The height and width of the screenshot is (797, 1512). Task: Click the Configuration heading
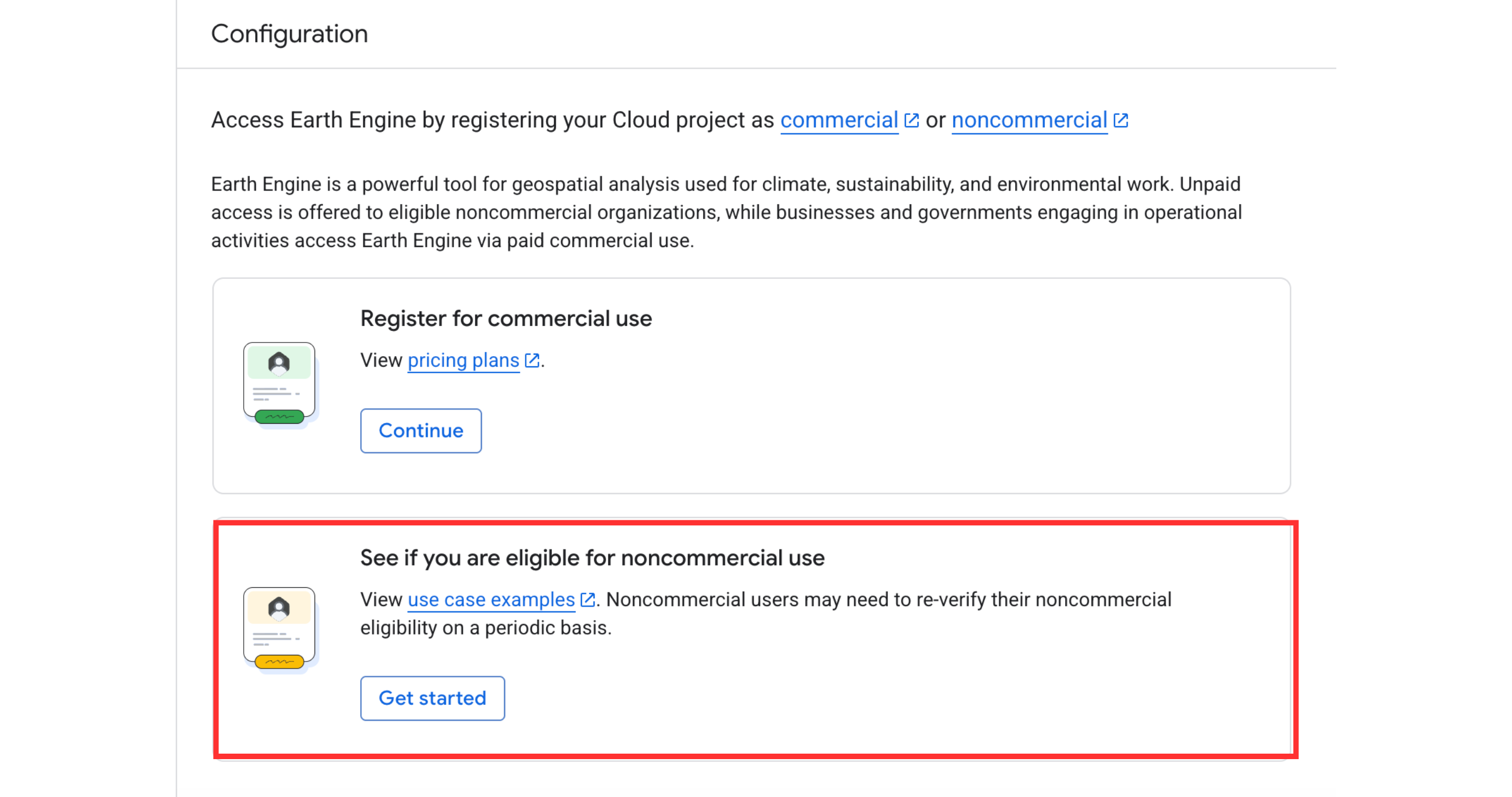(289, 34)
